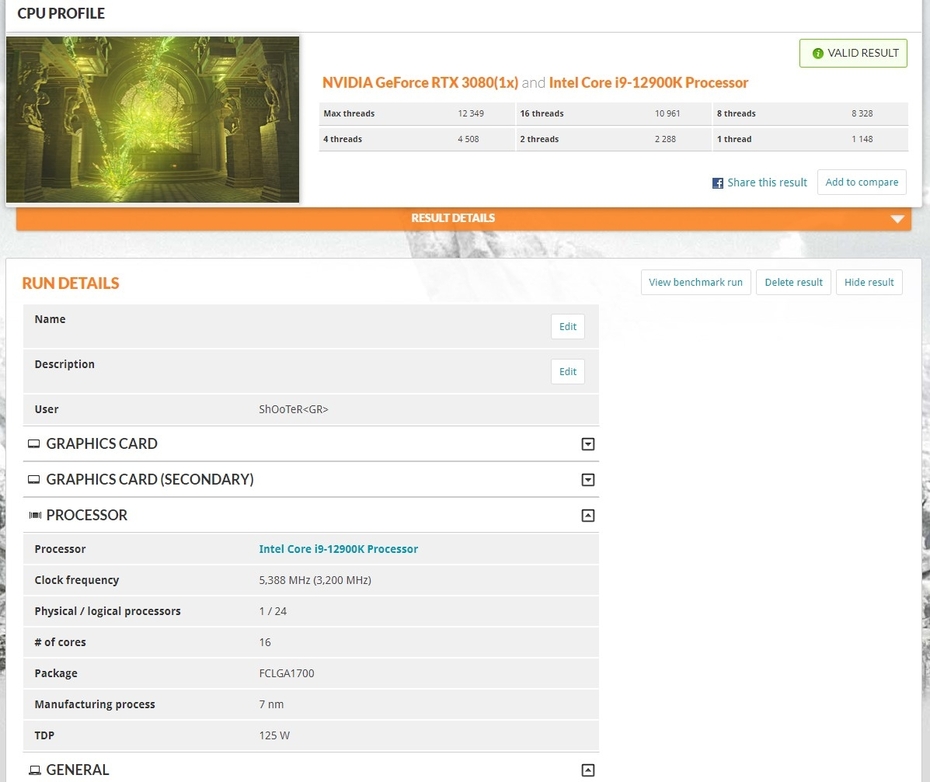This screenshot has height=782, width=930.
Task: Edit the Name field
Action: (568, 326)
